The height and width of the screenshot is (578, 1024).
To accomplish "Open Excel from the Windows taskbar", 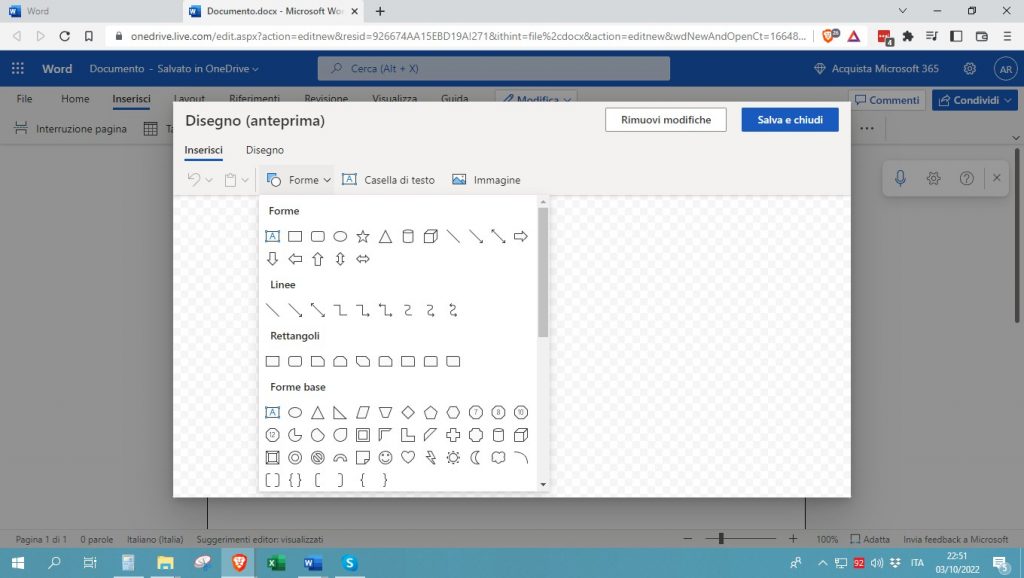I will (275, 563).
